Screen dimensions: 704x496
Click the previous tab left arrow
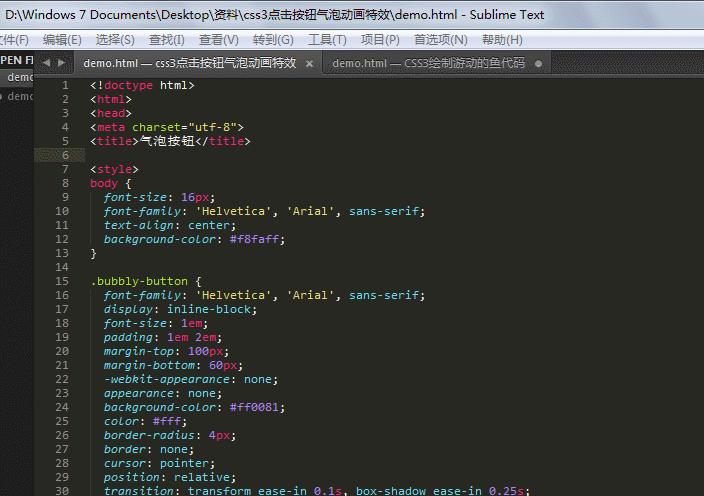(x=46, y=63)
